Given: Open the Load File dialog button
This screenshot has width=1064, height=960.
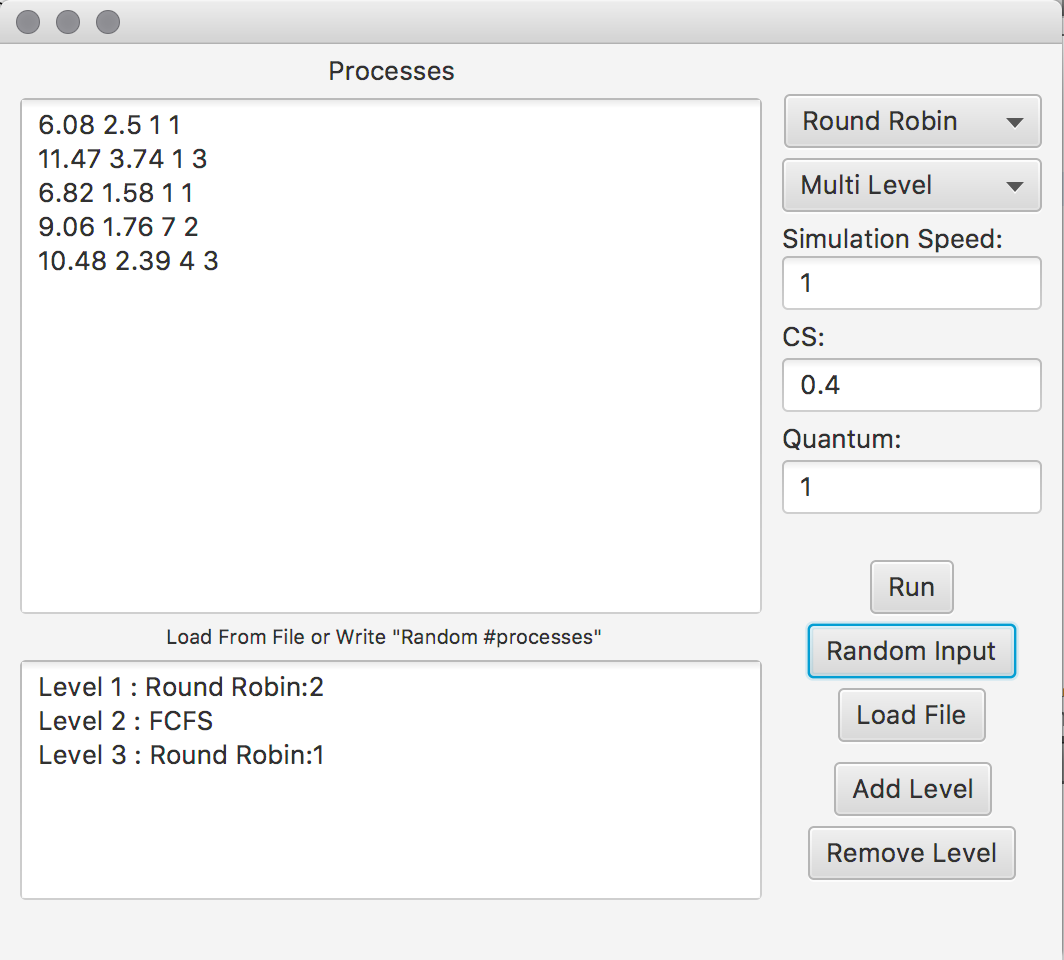Looking at the screenshot, I should click(911, 716).
